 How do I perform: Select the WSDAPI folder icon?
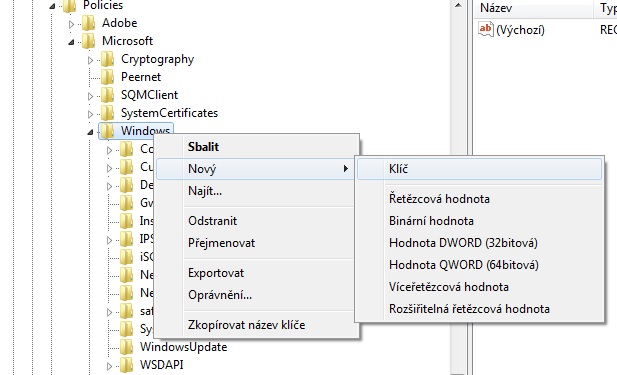coord(126,365)
